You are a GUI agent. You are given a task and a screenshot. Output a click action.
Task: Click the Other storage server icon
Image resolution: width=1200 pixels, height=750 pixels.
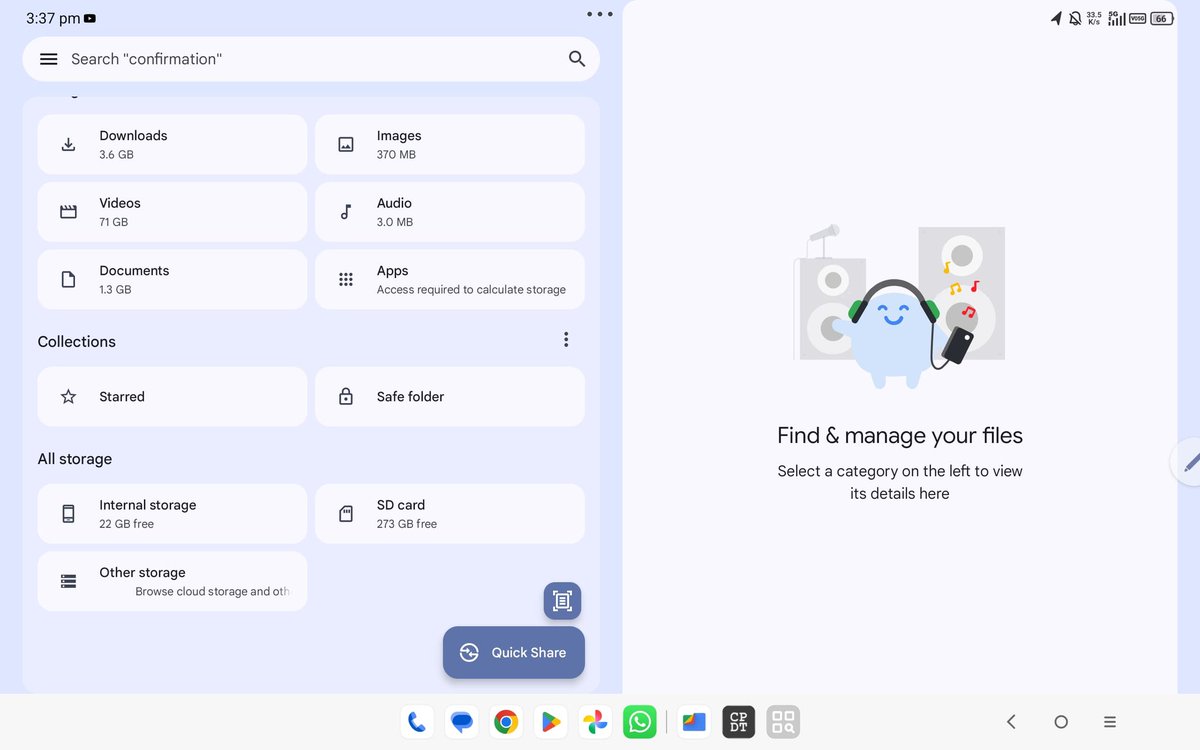[68, 581]
